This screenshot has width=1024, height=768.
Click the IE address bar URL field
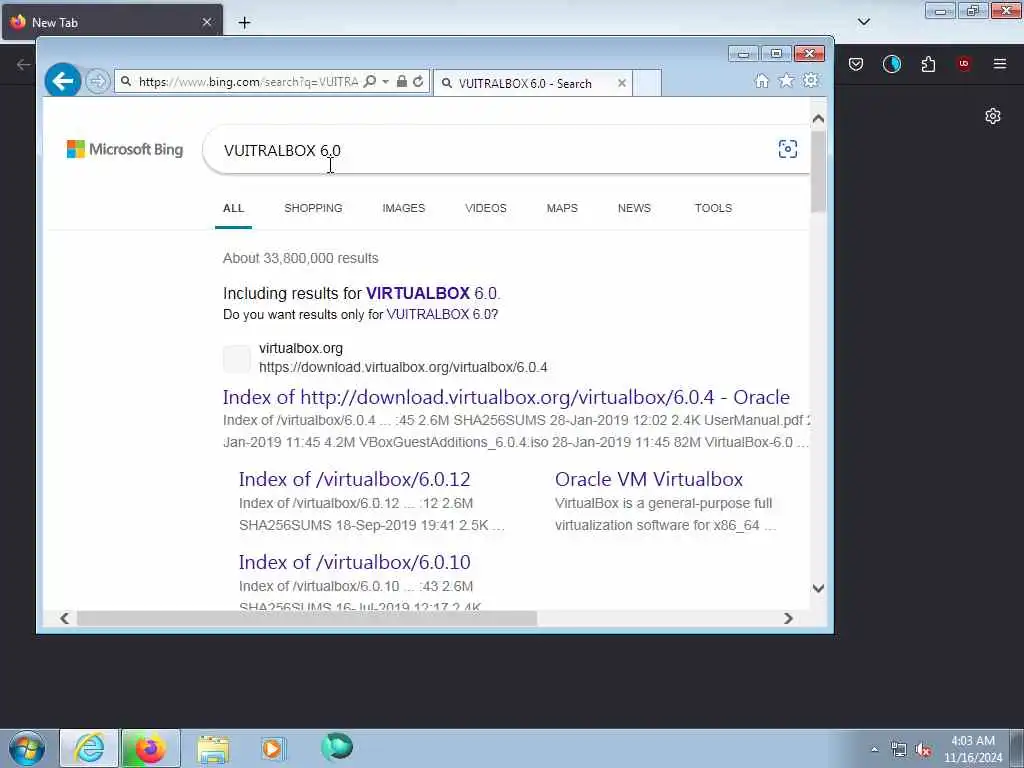pyautogui.click(x=248, y=82)
